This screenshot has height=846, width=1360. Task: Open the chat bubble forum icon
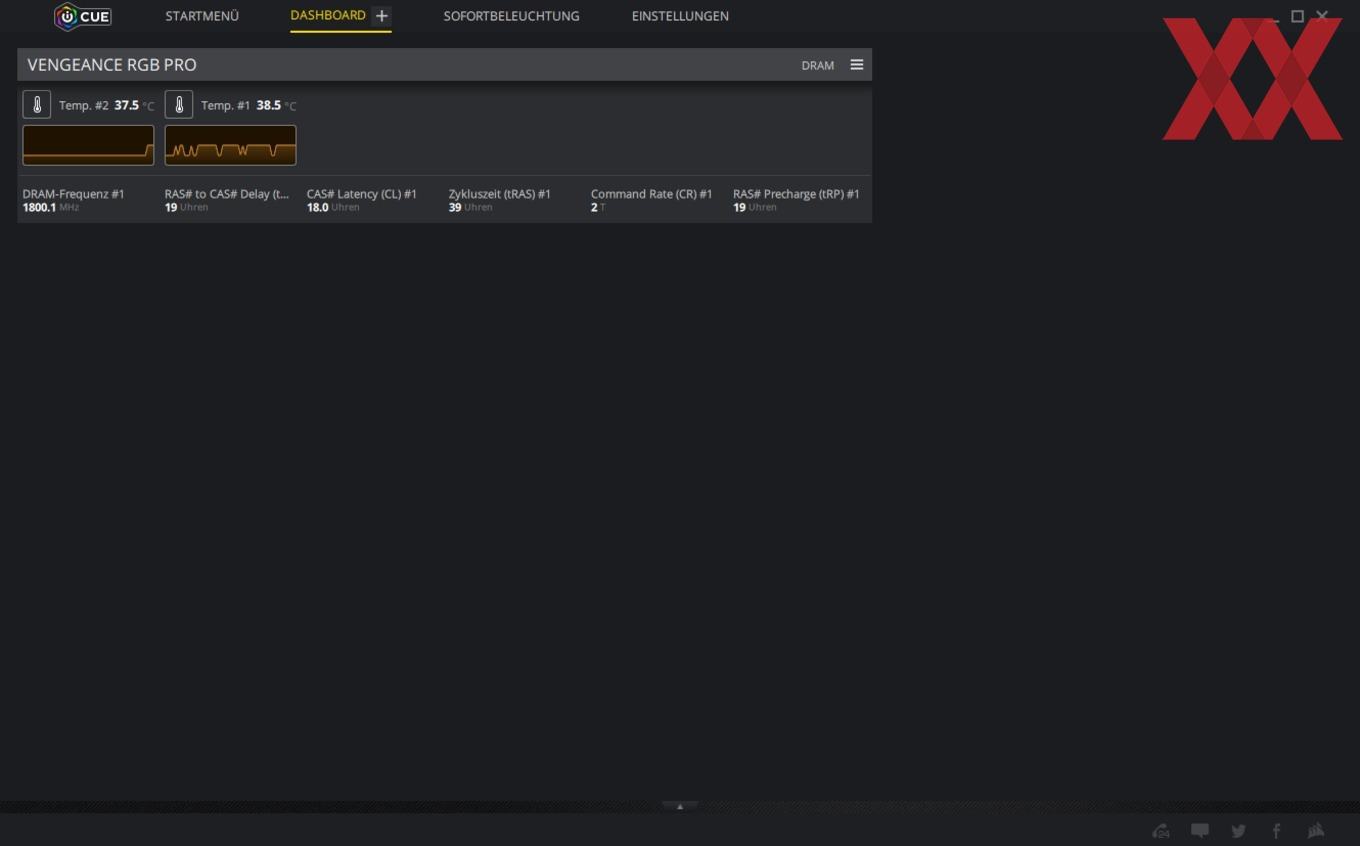1200,830
